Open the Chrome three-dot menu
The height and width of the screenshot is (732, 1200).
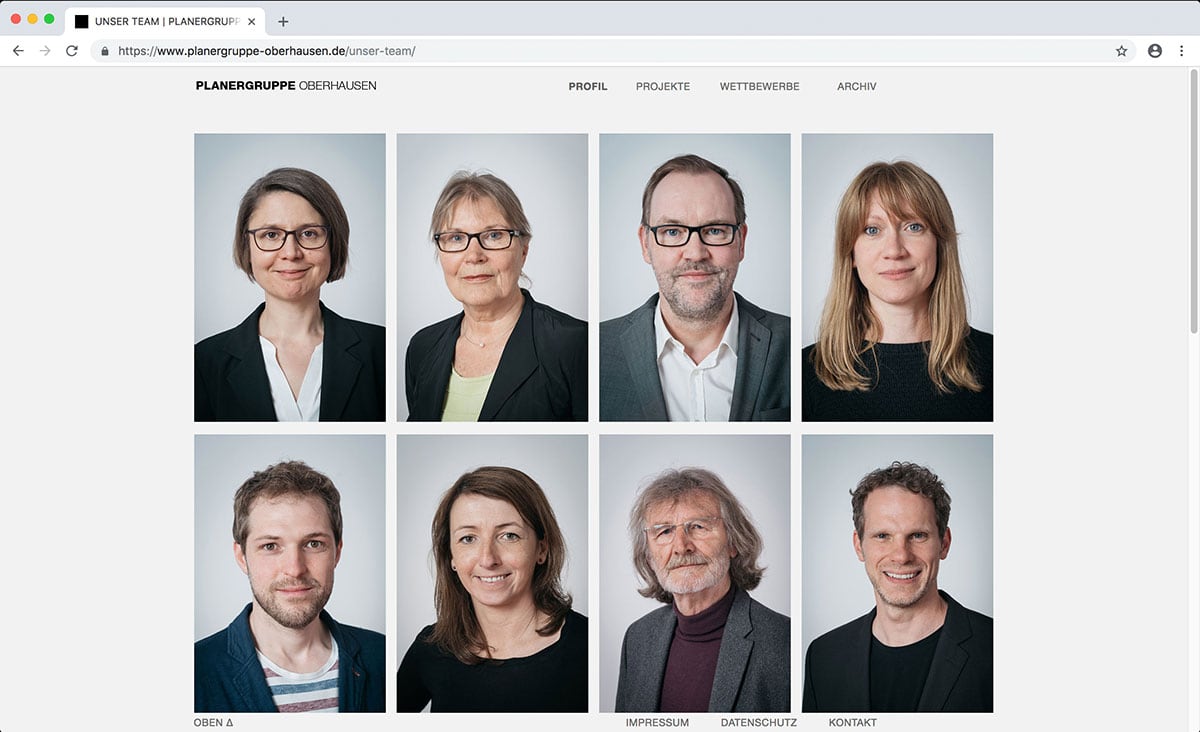pyautogui.click(x=1182, y=51)
